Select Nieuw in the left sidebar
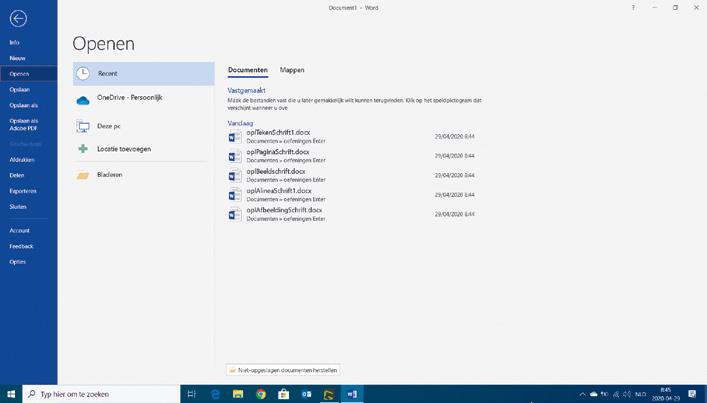 click(17, 58)
